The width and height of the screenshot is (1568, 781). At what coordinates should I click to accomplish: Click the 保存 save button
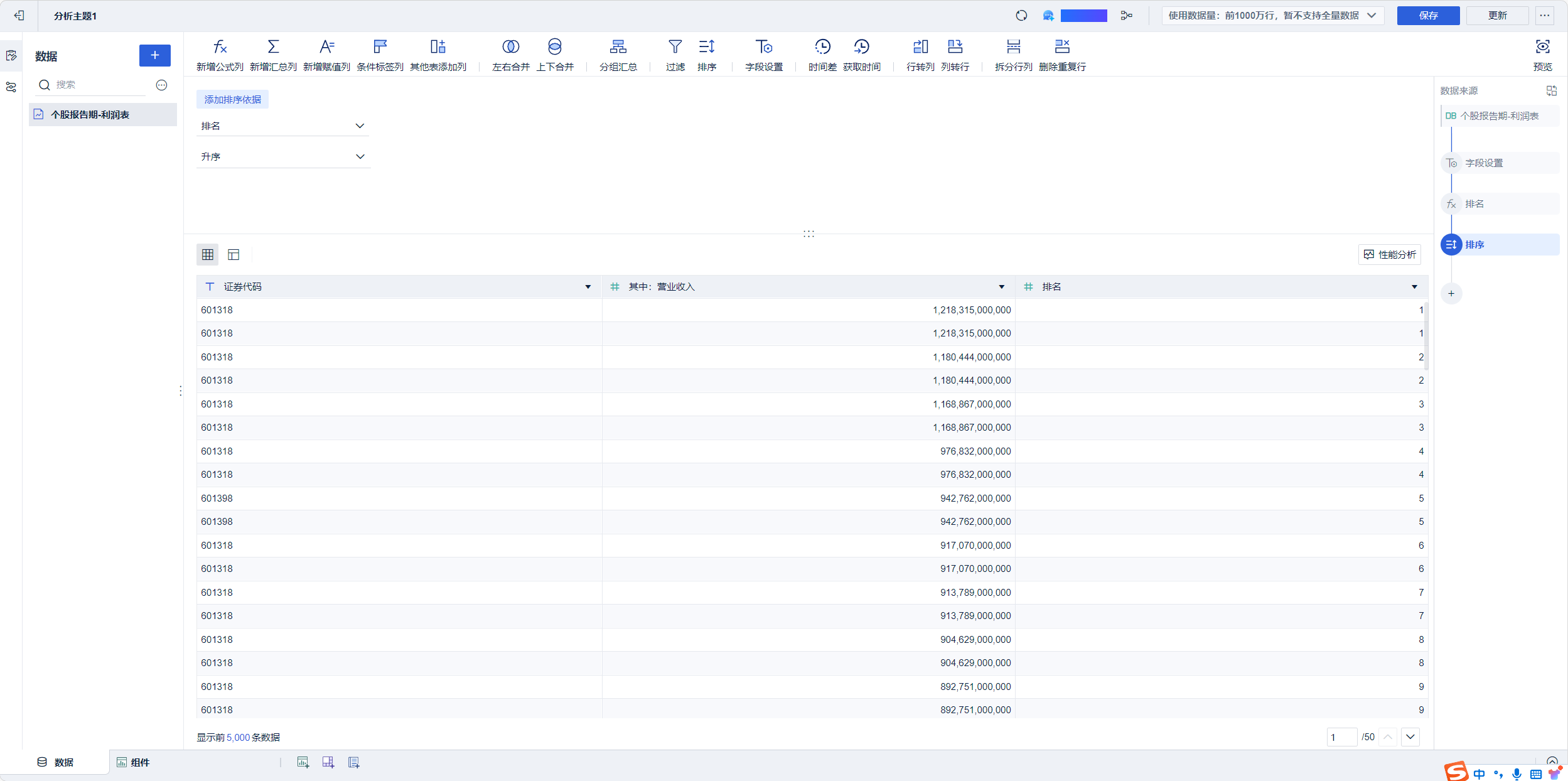[1428, 16]
